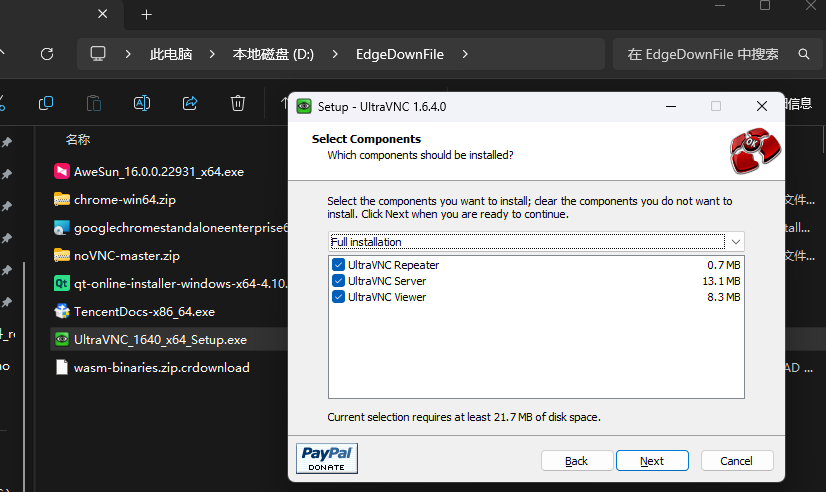Open a new Explorer tab with plus button
The width and height of the screenshot is (826, 492).
point(146,15)
